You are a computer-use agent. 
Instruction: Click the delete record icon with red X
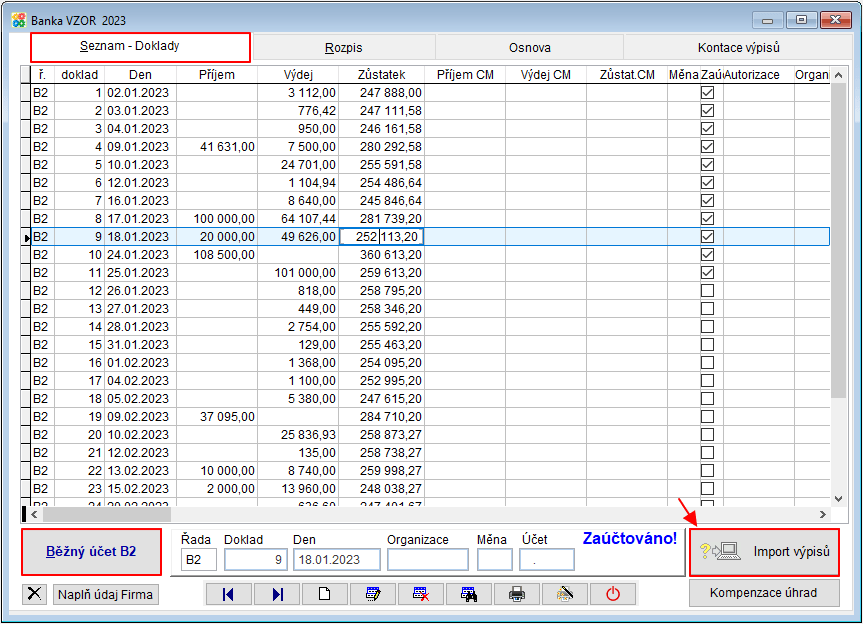[421, 594]
